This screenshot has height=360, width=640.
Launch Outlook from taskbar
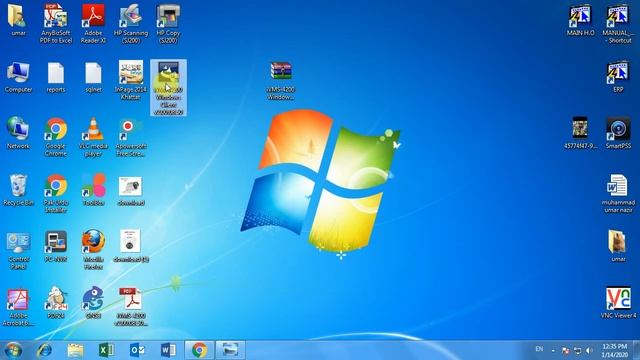pyautogui.click(x=137, y=350)
